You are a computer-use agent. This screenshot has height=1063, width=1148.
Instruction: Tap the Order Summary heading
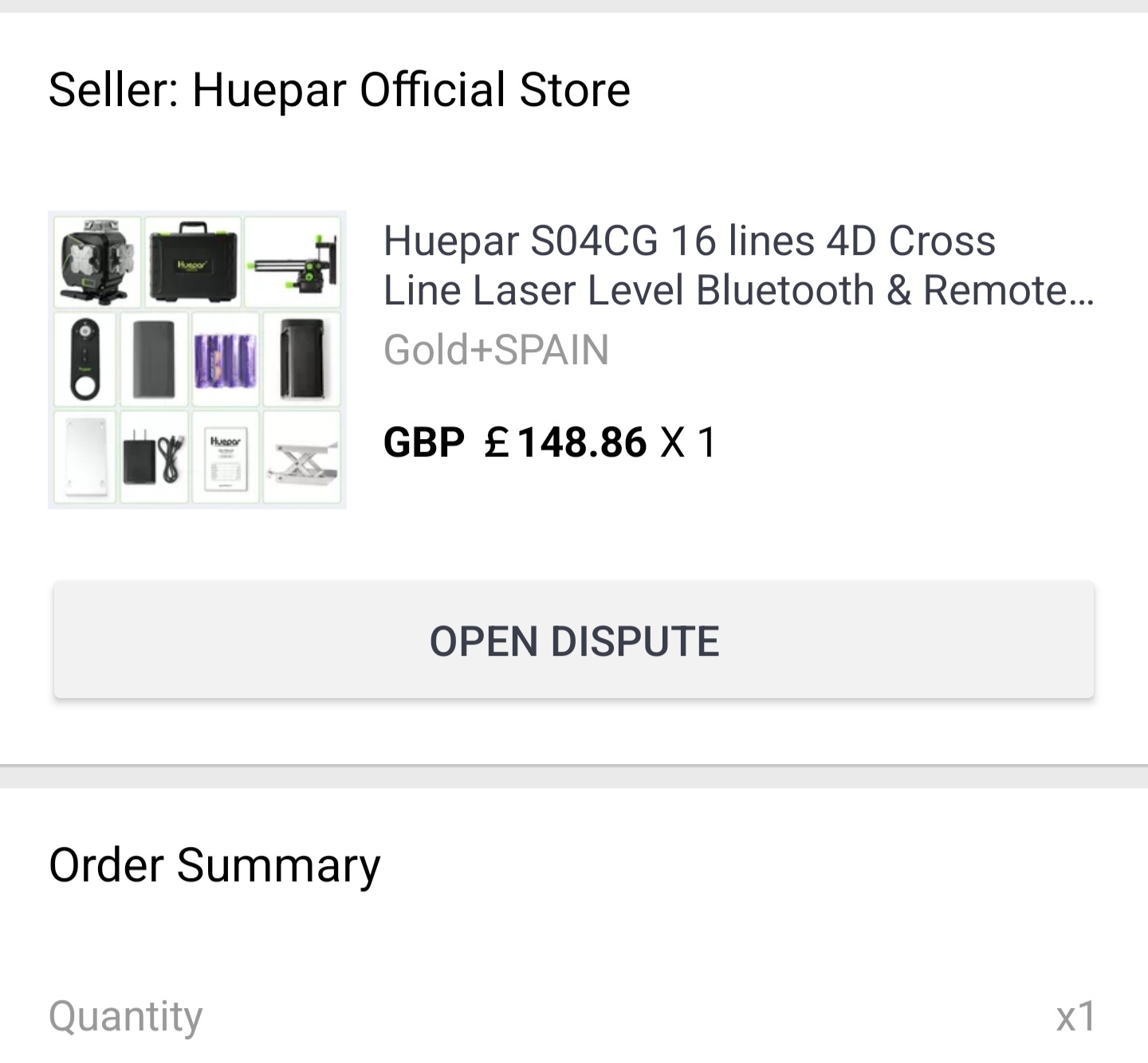click(214, 865)
